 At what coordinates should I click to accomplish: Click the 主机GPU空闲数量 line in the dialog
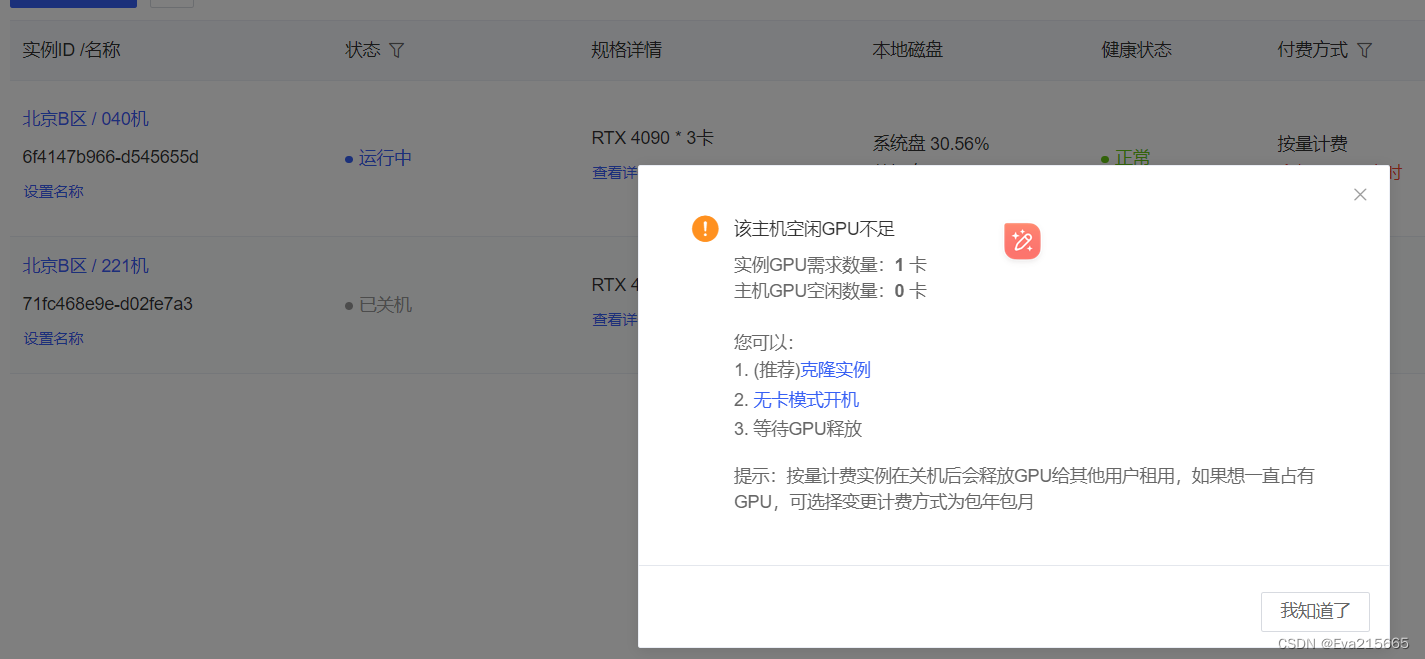[830, 291]
